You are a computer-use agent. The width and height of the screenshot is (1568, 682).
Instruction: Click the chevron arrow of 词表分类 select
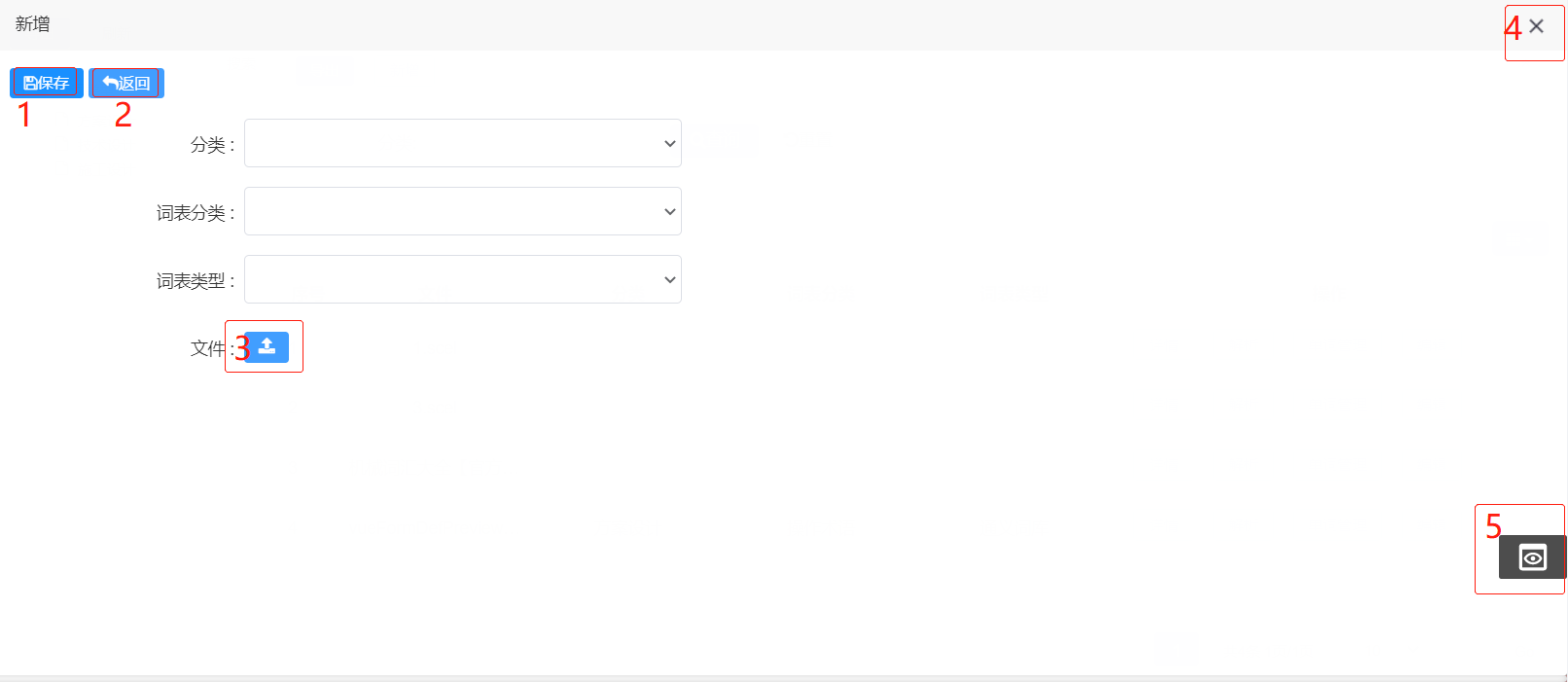[669, 211]
